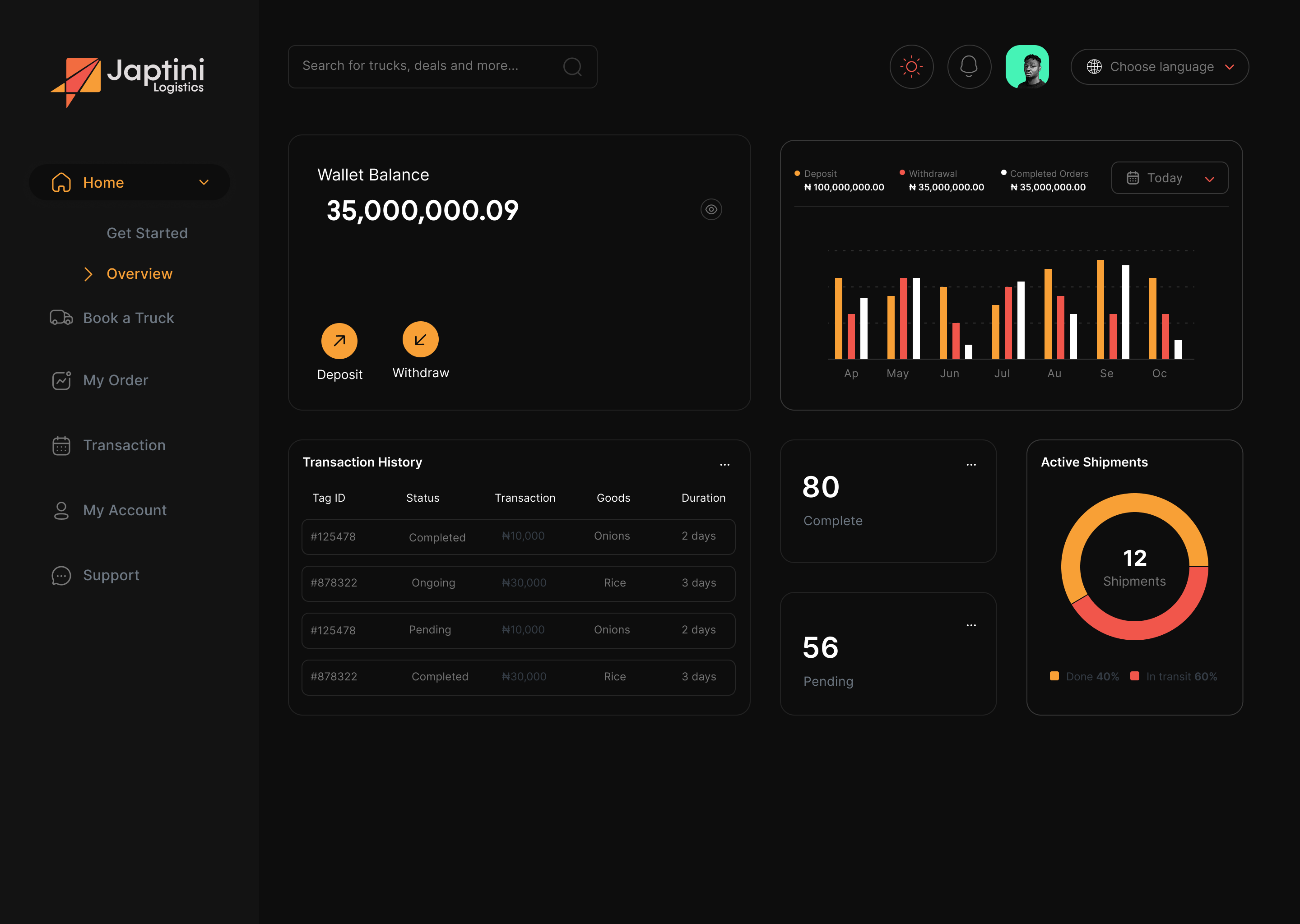The width and height of the screenshot is (1300, 924).
Task: Click the My Order chart icon
Action: [61, 380]
